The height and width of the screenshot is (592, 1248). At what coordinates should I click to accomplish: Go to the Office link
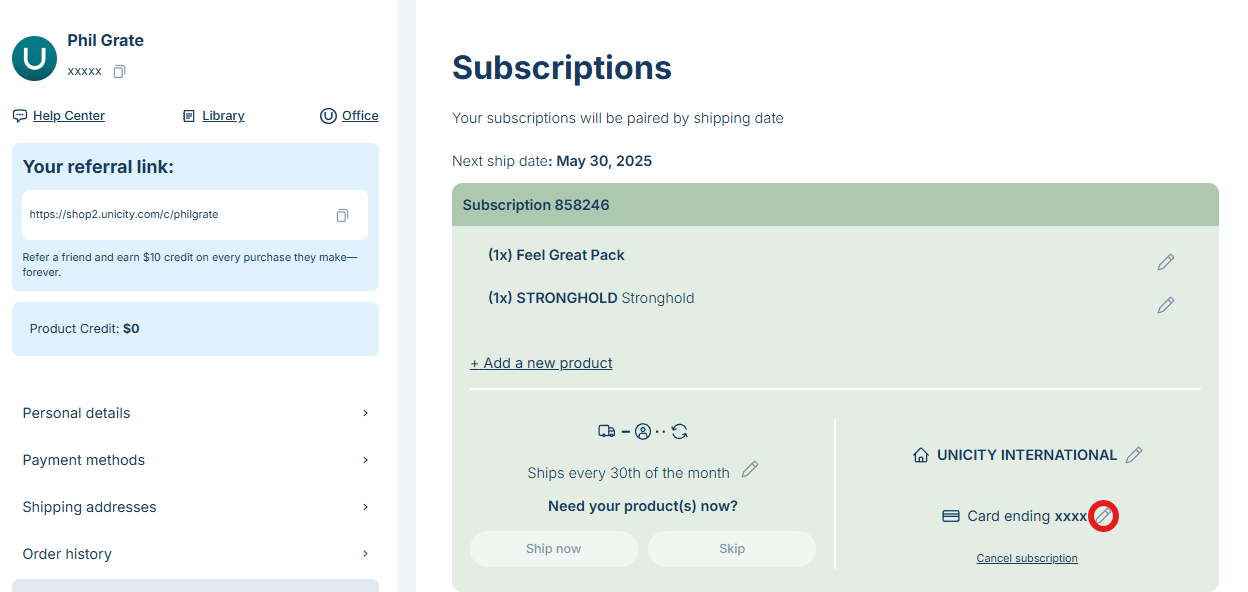click(x=359, y=116)
